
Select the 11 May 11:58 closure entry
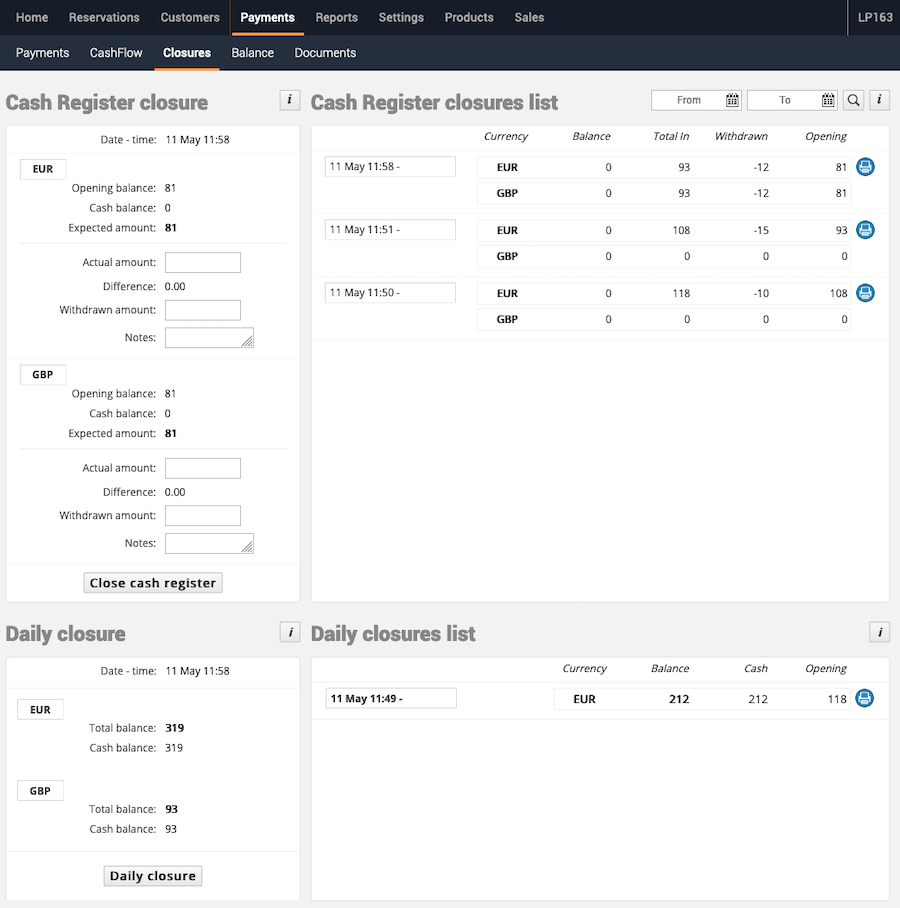point(390,167)
